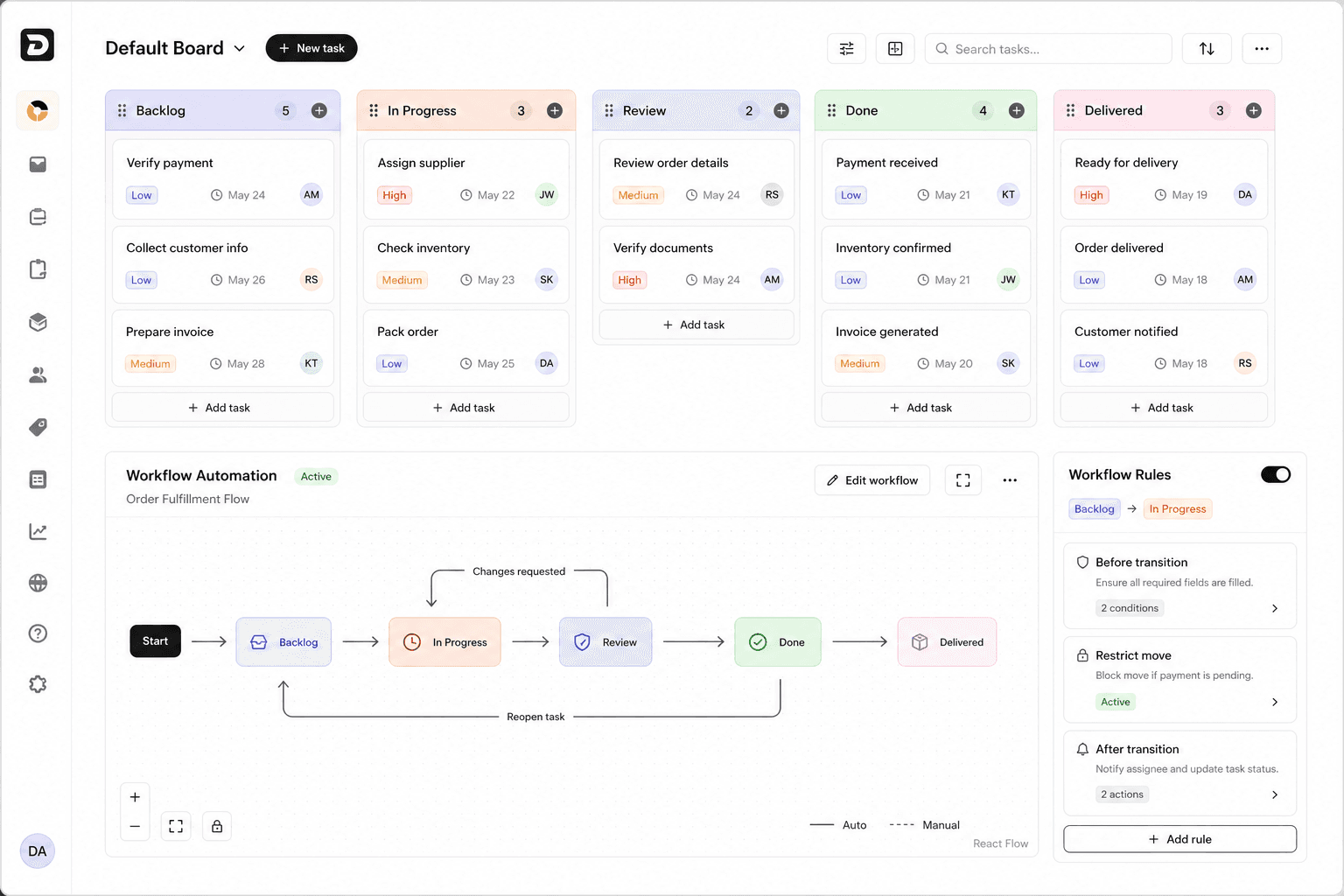Open Workflow Automation more options
The height and width of the screenshot is (896, 1344).
pyautogui.click(x=1010, y=480)
